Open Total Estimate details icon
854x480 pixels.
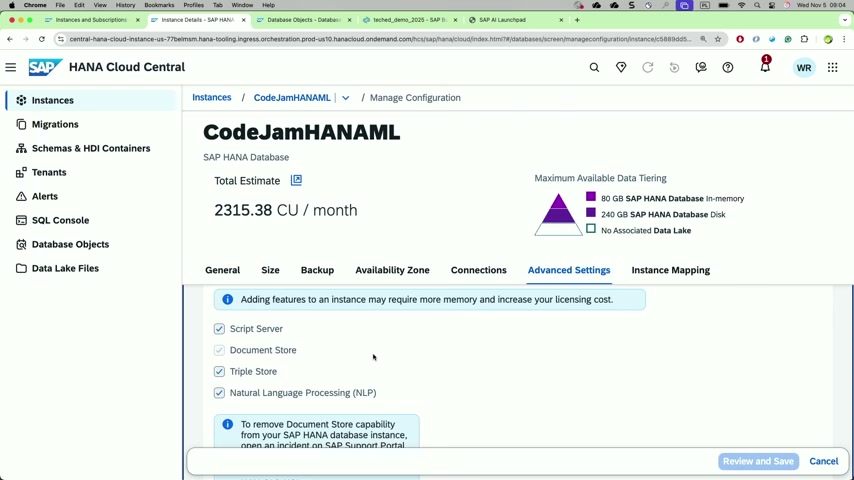click(296, 180)
